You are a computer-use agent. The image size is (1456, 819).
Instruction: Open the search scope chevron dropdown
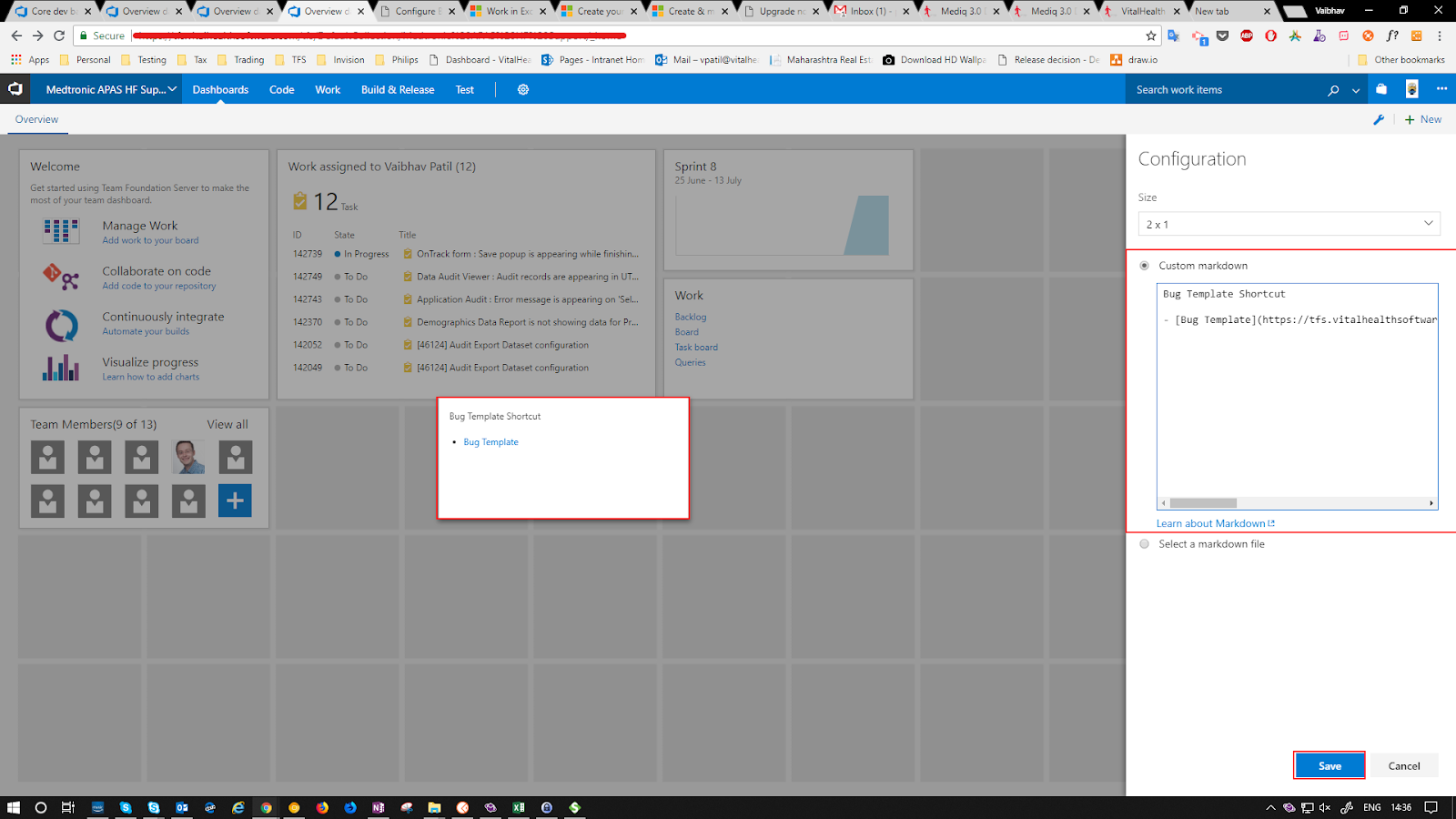point(1355,89)
